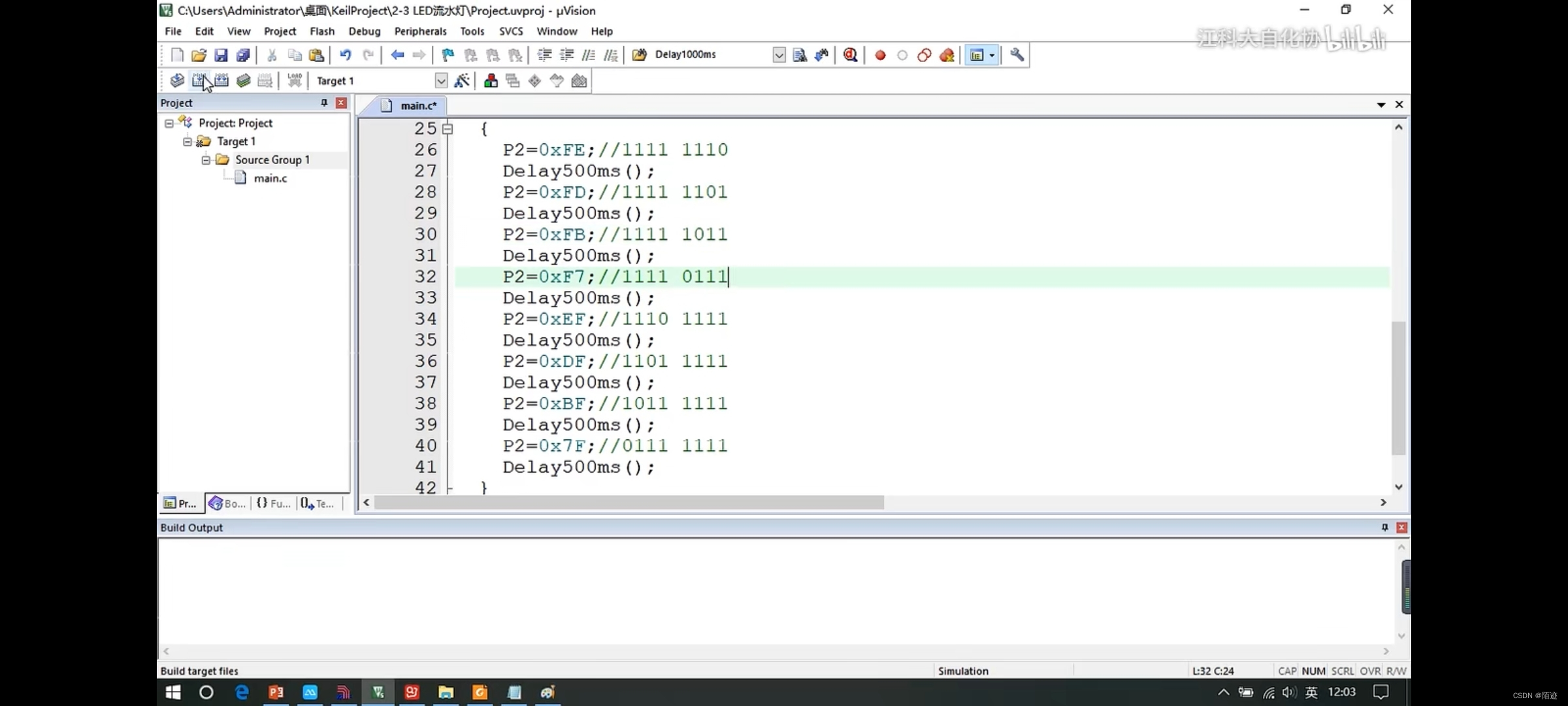Pin the Build Output panel
1568x706 pixels.
(1384, 528)
